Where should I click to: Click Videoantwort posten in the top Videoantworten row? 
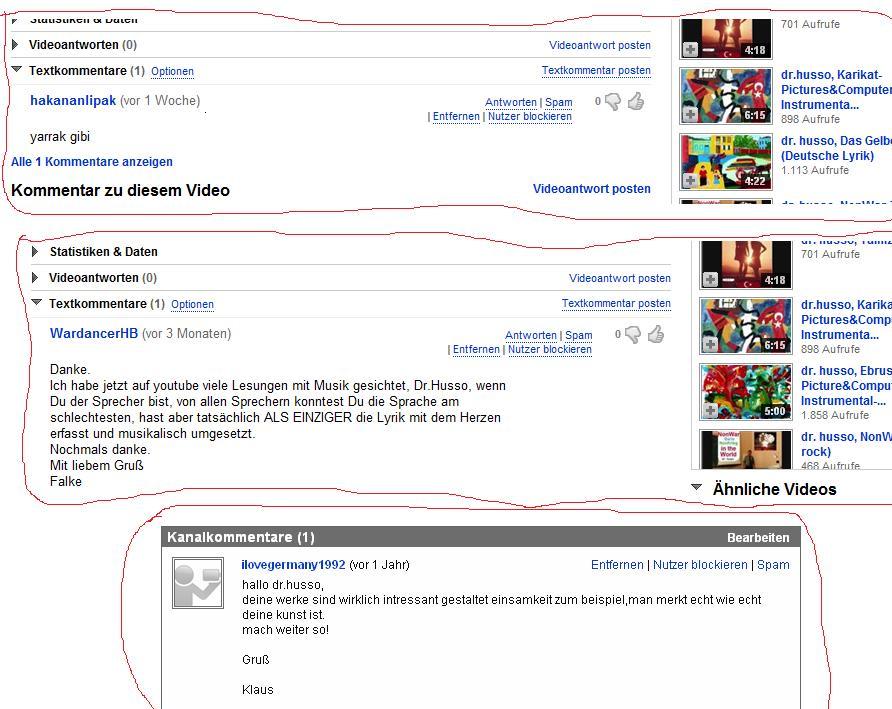[600, 45]
